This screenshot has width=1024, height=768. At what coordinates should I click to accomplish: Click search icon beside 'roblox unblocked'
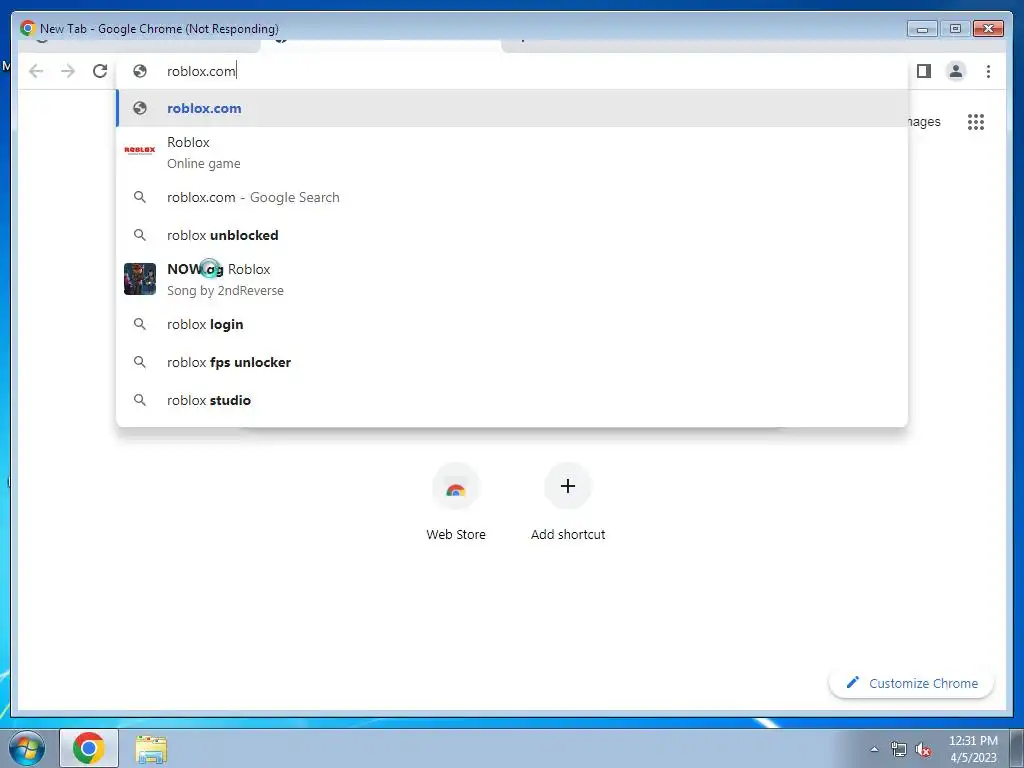tap(140, 234)
